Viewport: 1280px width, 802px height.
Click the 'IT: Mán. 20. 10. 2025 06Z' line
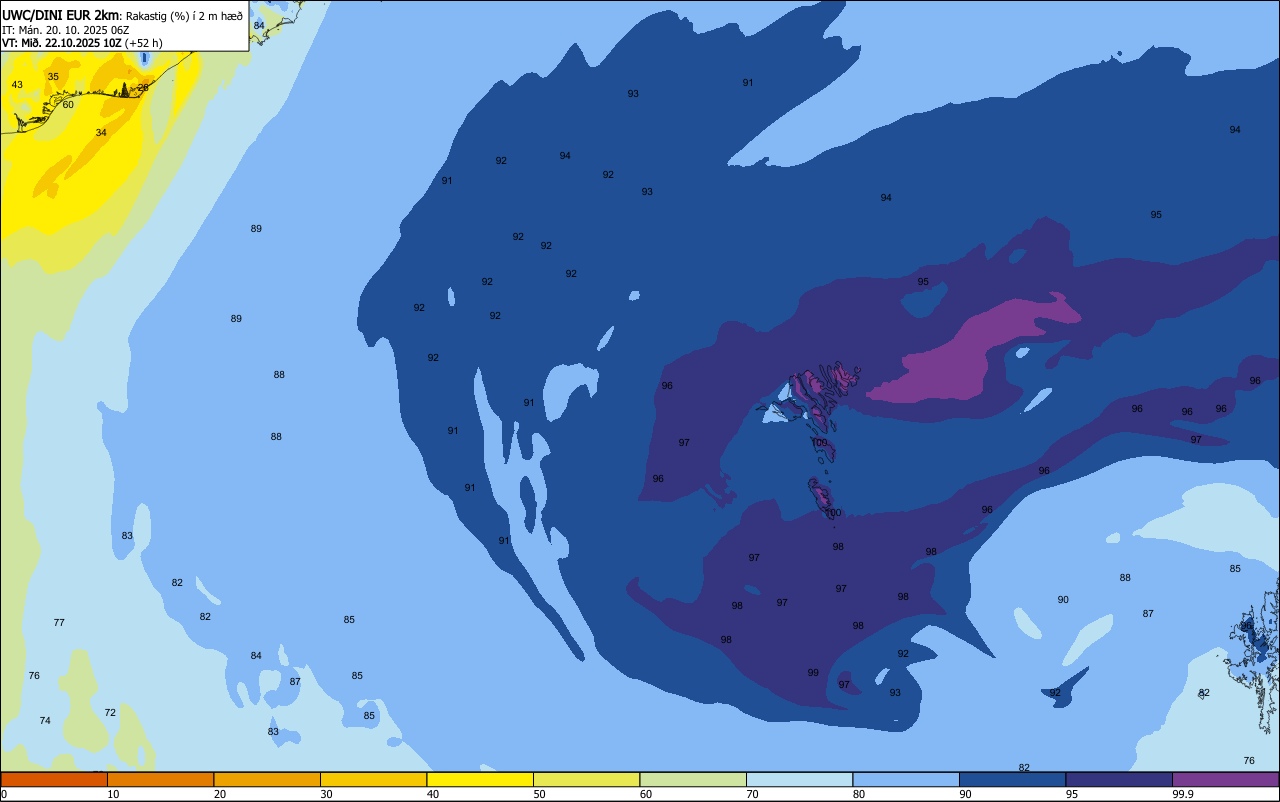(x=65, y=30)
